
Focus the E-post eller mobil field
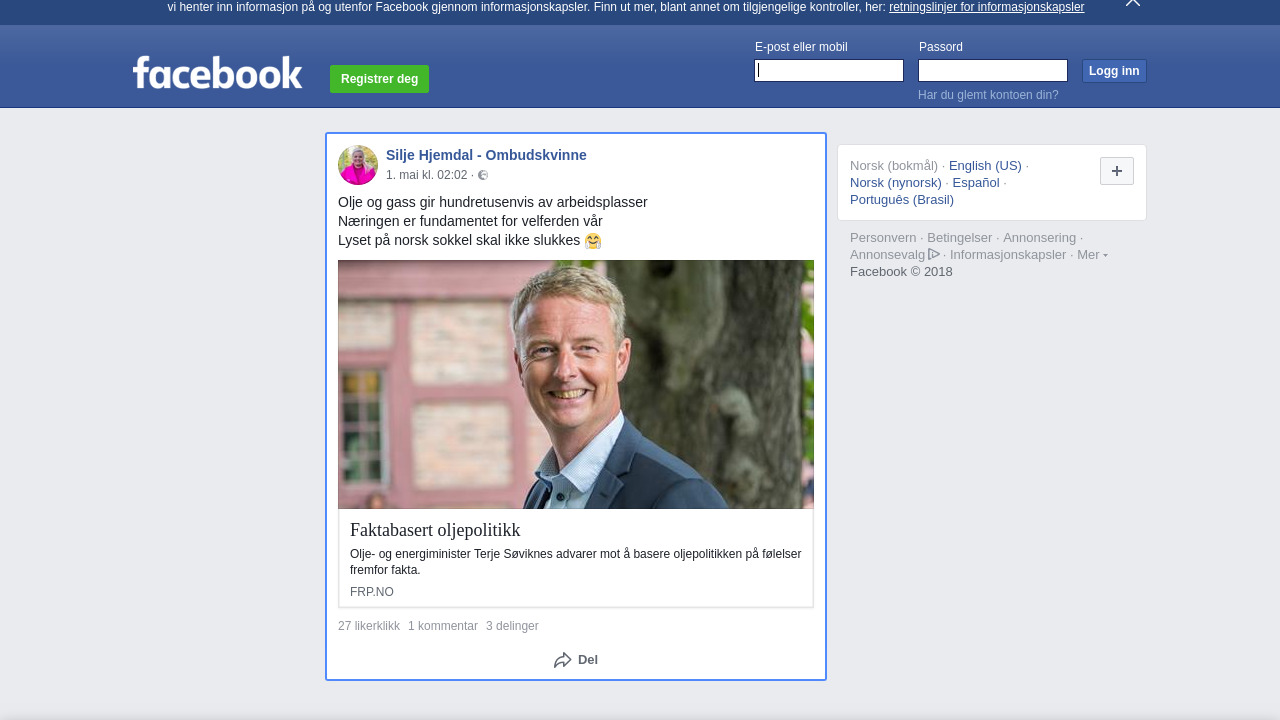pyautogui.click(x=829, y=70)
